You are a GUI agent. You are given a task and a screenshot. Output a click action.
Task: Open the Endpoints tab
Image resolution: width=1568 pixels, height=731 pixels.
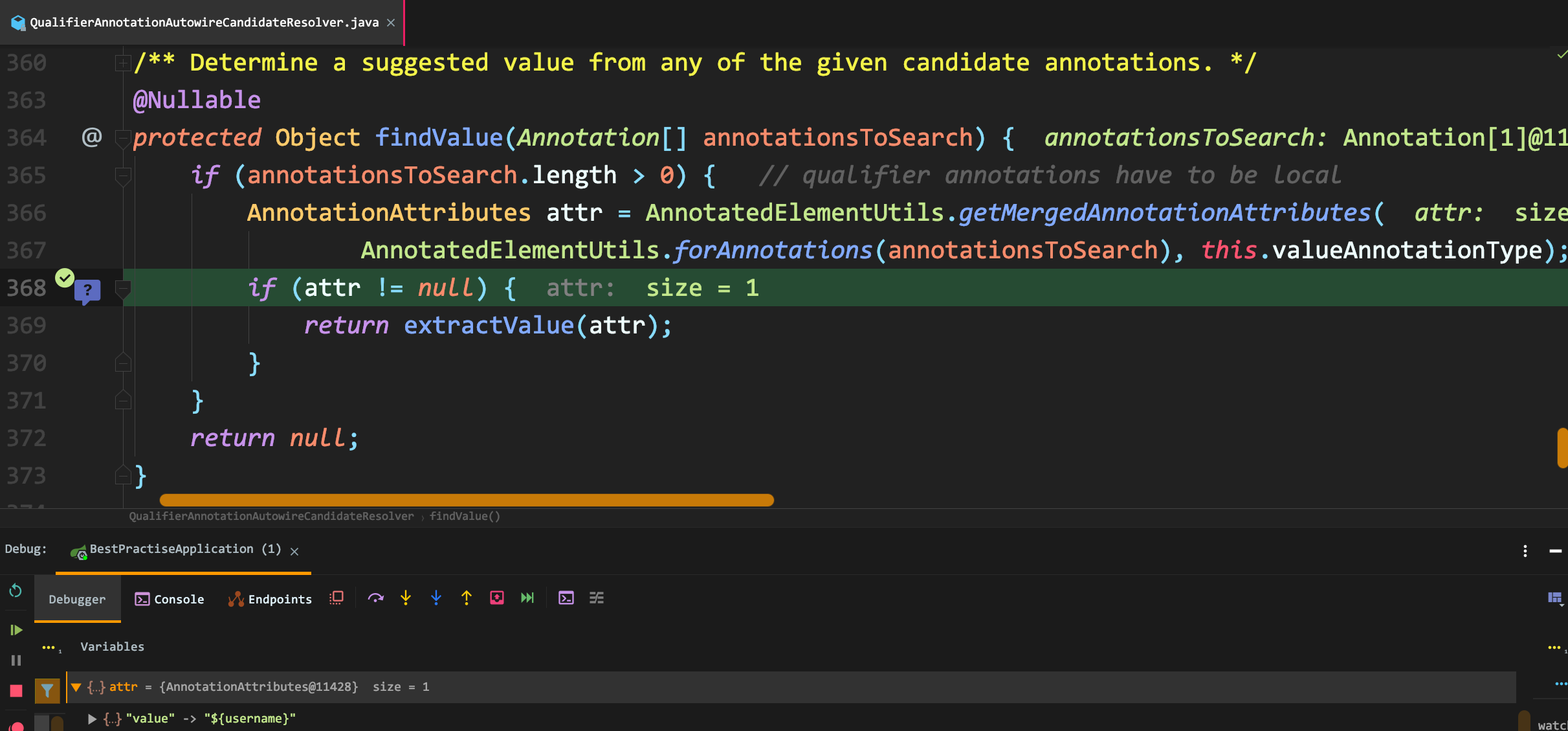[270, 599]
